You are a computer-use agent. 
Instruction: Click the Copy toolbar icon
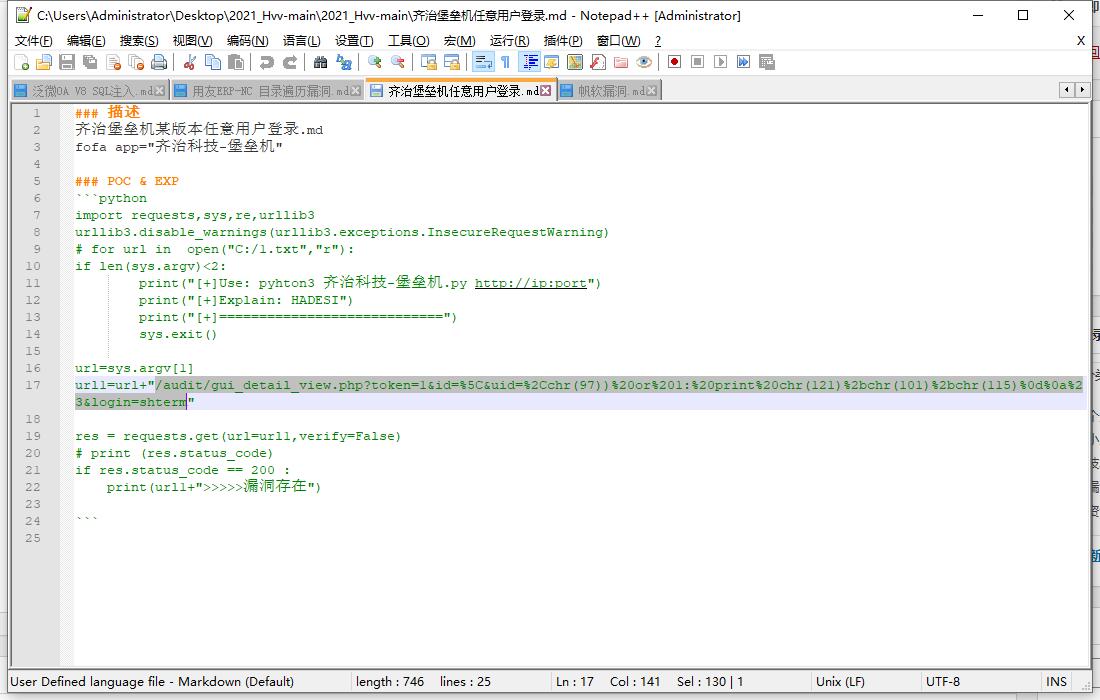[x=213, y=62]
